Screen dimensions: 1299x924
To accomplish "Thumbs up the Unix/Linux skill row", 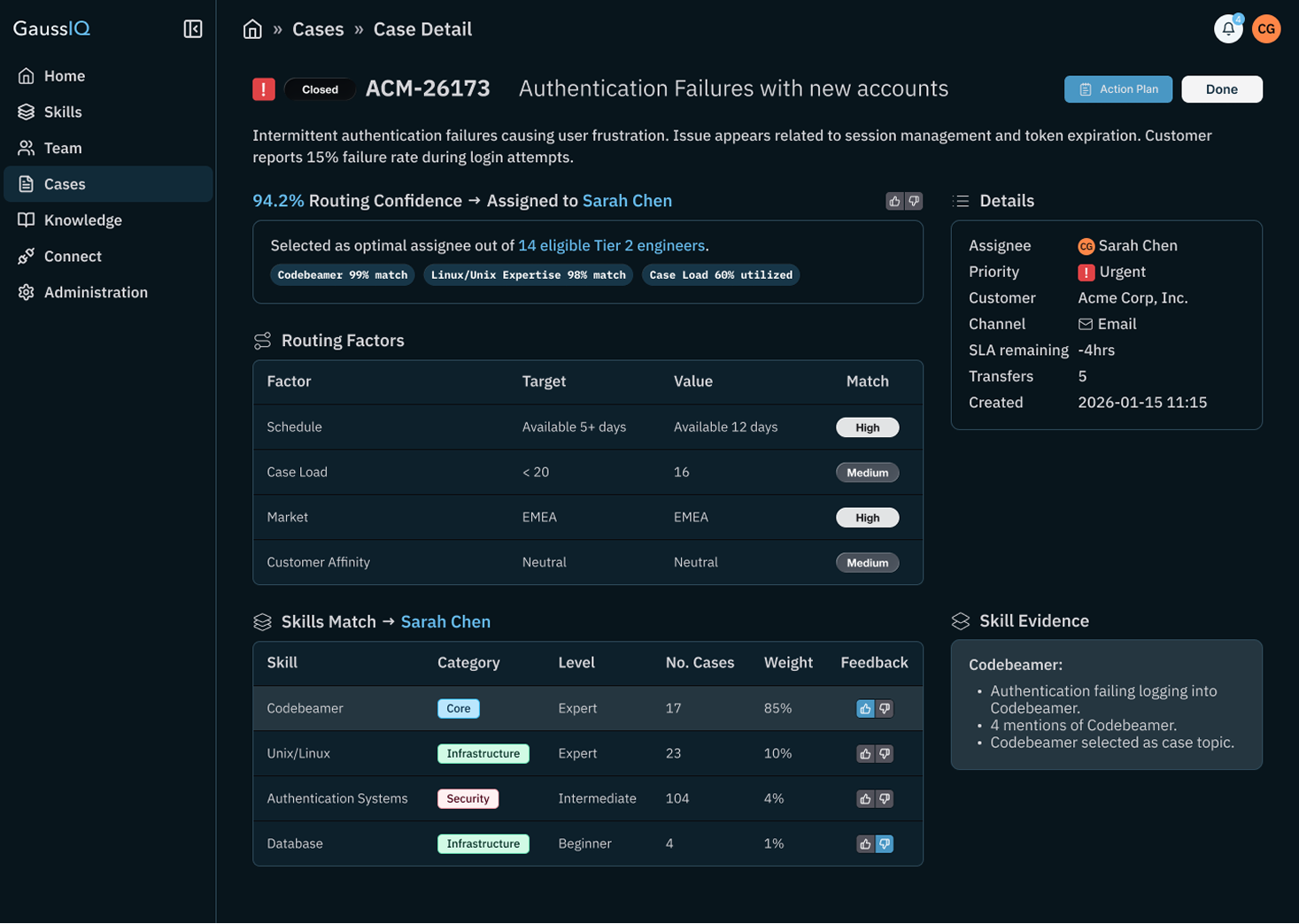I will [865, 754].
